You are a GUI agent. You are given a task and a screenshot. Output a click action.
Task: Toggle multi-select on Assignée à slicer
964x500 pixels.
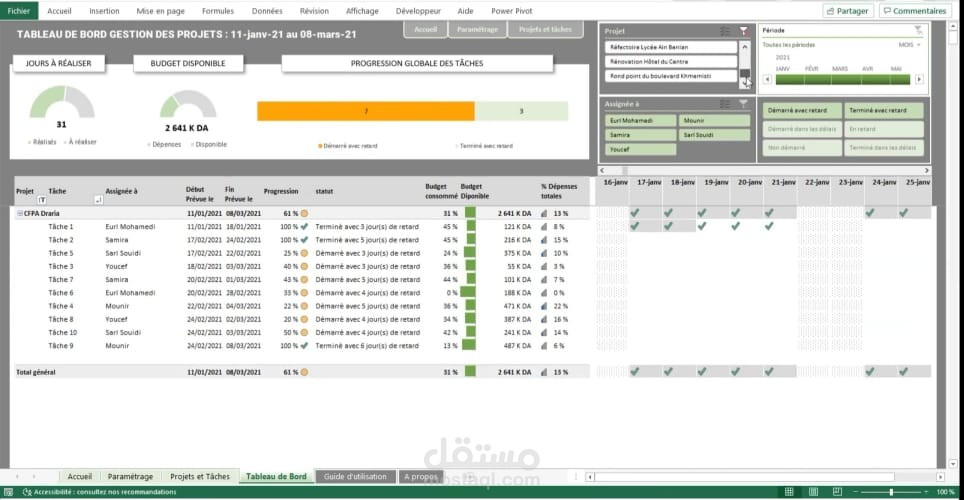point(725,104)
